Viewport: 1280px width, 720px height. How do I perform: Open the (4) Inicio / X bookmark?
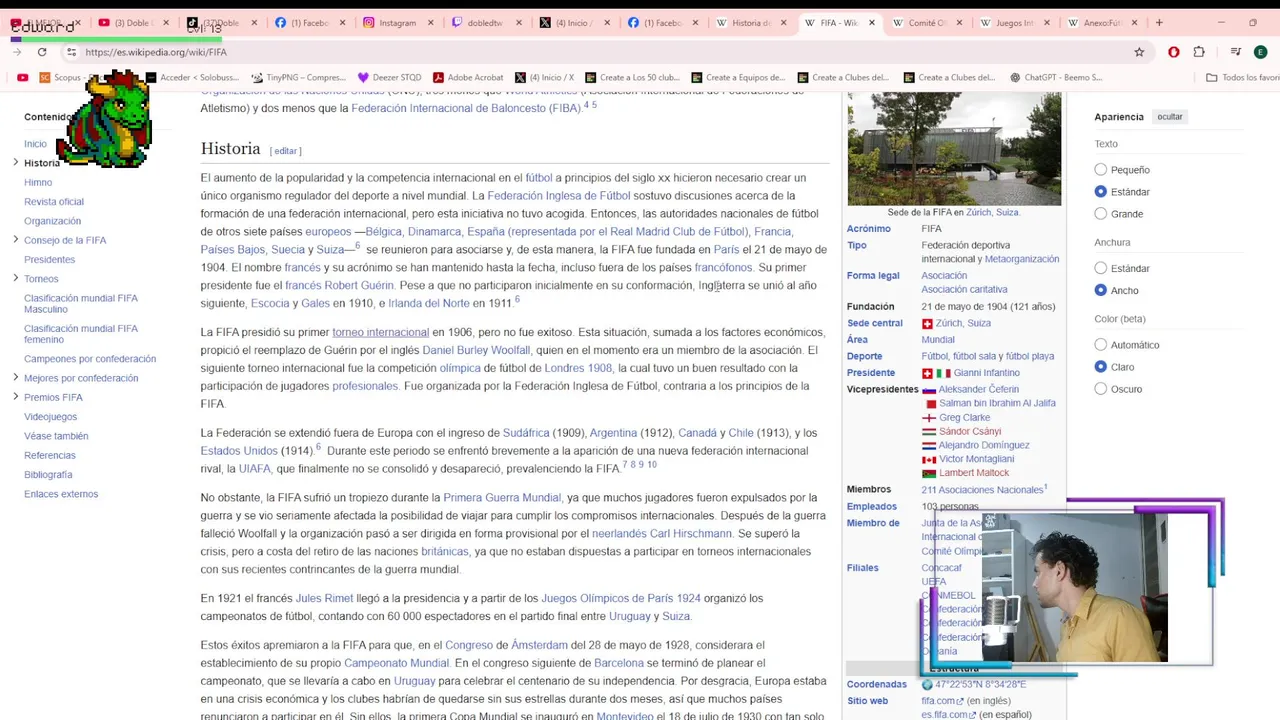click(544, 77)
